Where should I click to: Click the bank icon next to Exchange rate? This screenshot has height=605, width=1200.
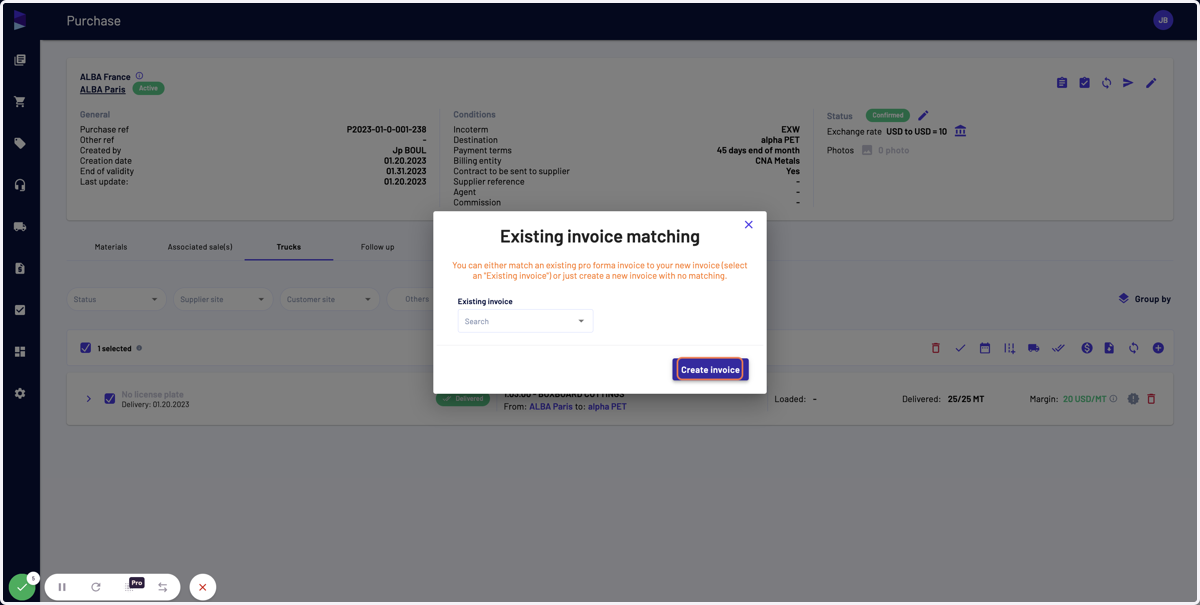tap(960, 131)
